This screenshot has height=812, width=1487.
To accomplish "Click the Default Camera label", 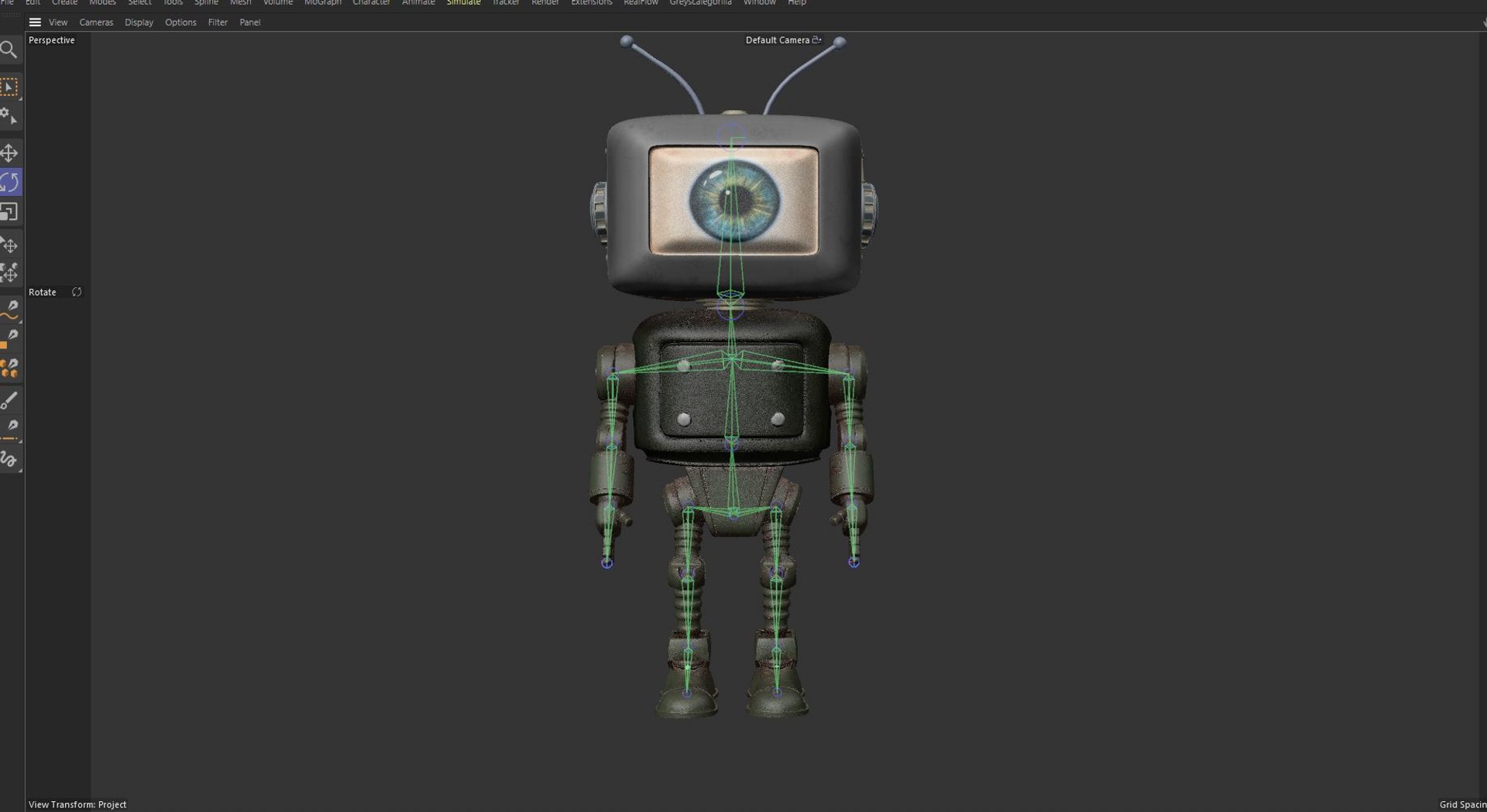I will pyautogui.click(x=777, y=40).
